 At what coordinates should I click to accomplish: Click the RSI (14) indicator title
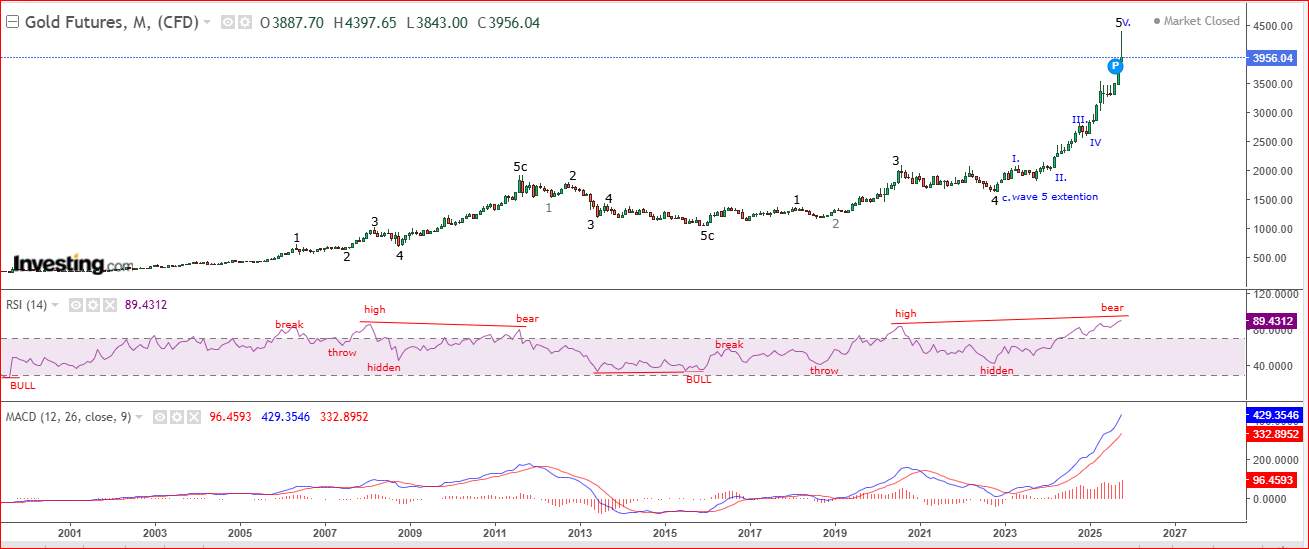[x=27, y=305]
